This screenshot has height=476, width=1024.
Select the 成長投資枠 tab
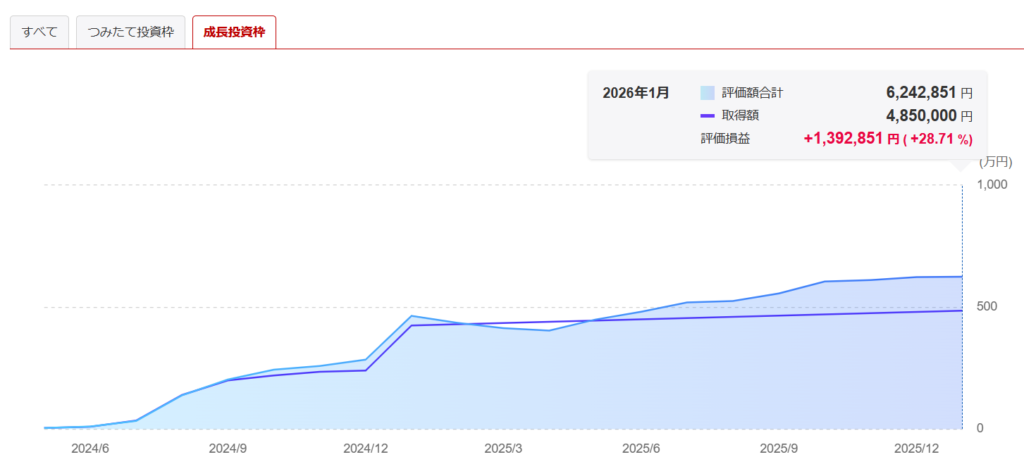tap(233, 32)
